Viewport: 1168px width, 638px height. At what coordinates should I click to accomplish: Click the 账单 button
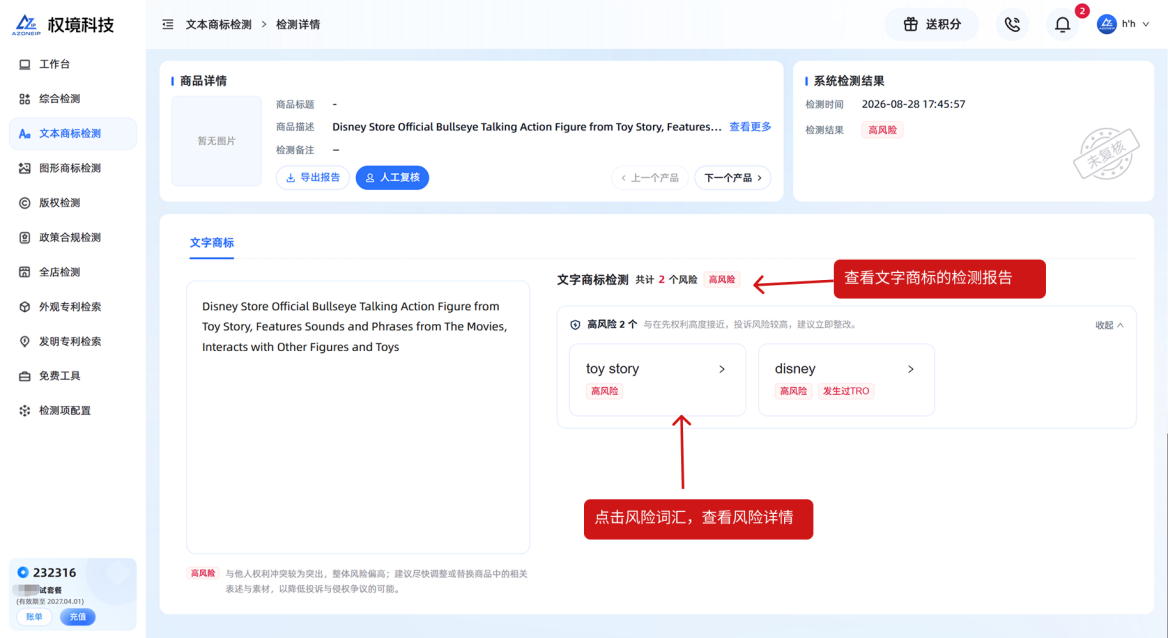(34, 616)
